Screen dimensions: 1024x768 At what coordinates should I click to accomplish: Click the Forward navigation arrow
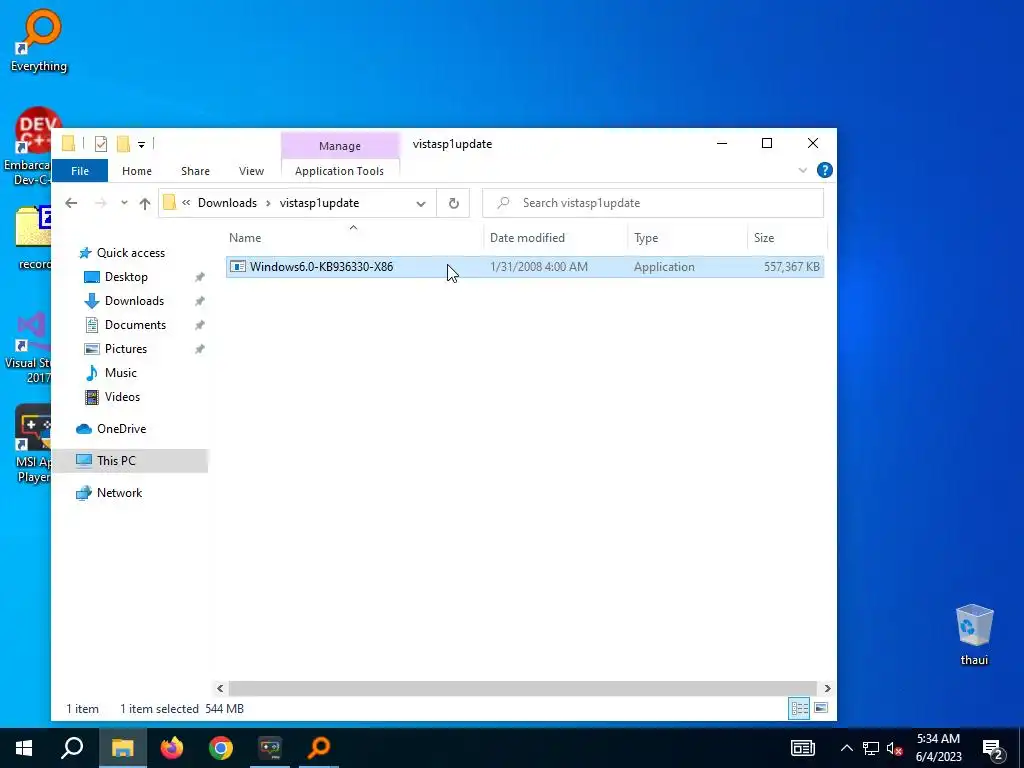101,203
